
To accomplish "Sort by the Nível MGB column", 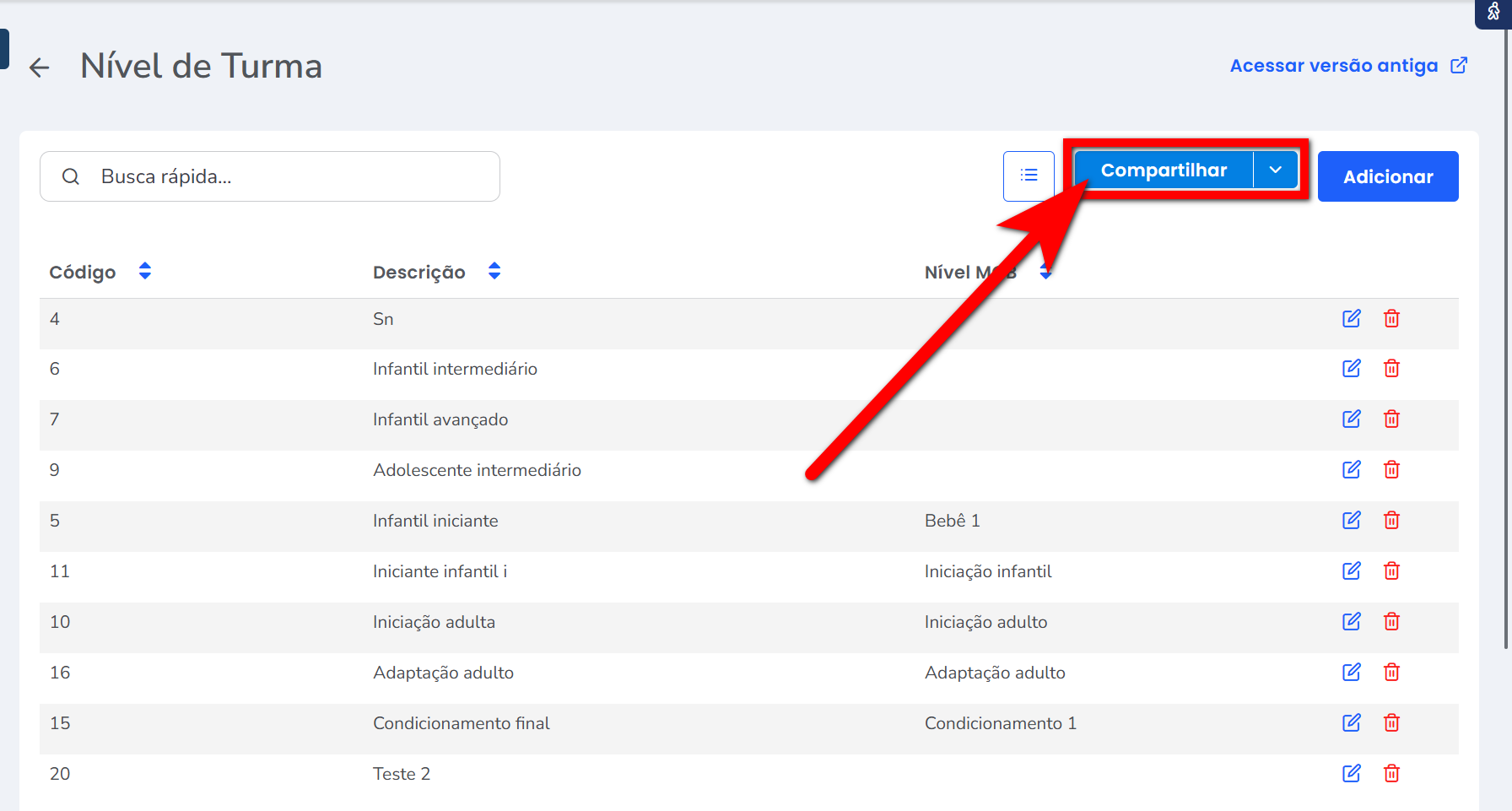I will (x=1046, y=272).
